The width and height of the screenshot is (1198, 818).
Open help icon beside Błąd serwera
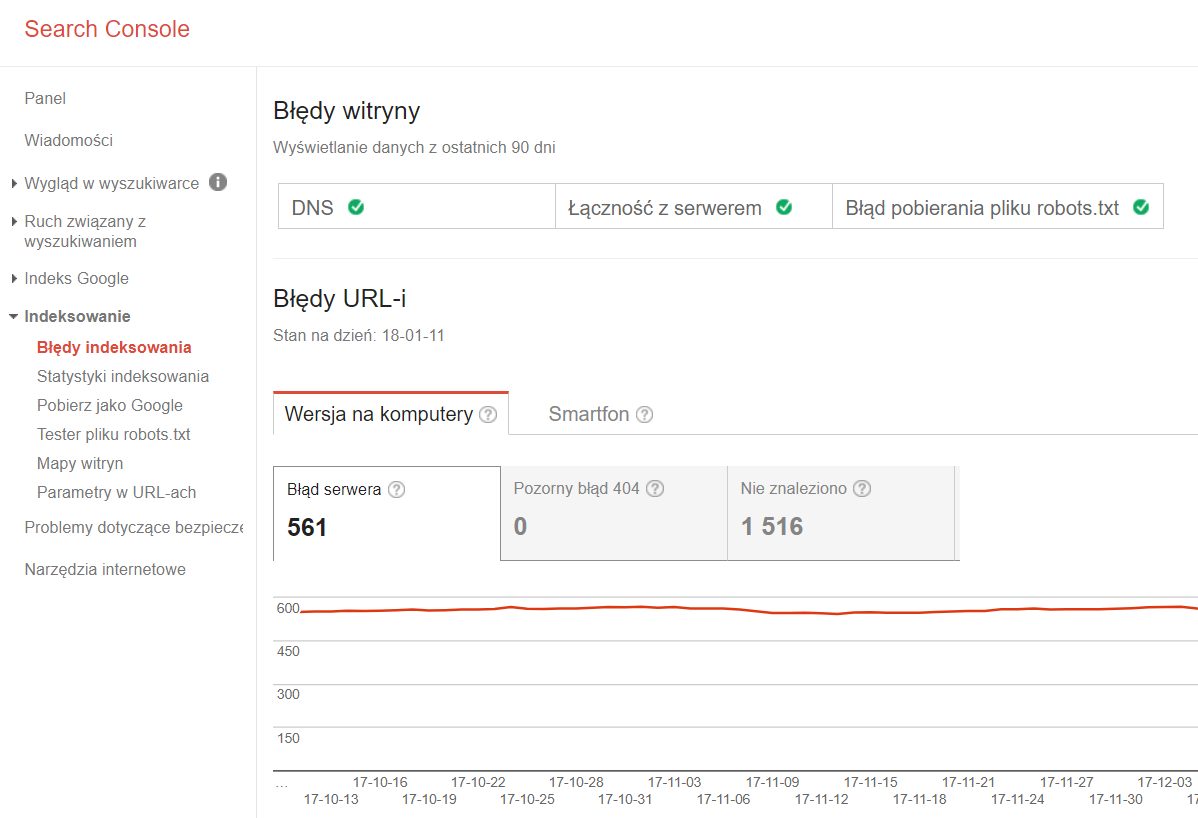tap(396, 490)
